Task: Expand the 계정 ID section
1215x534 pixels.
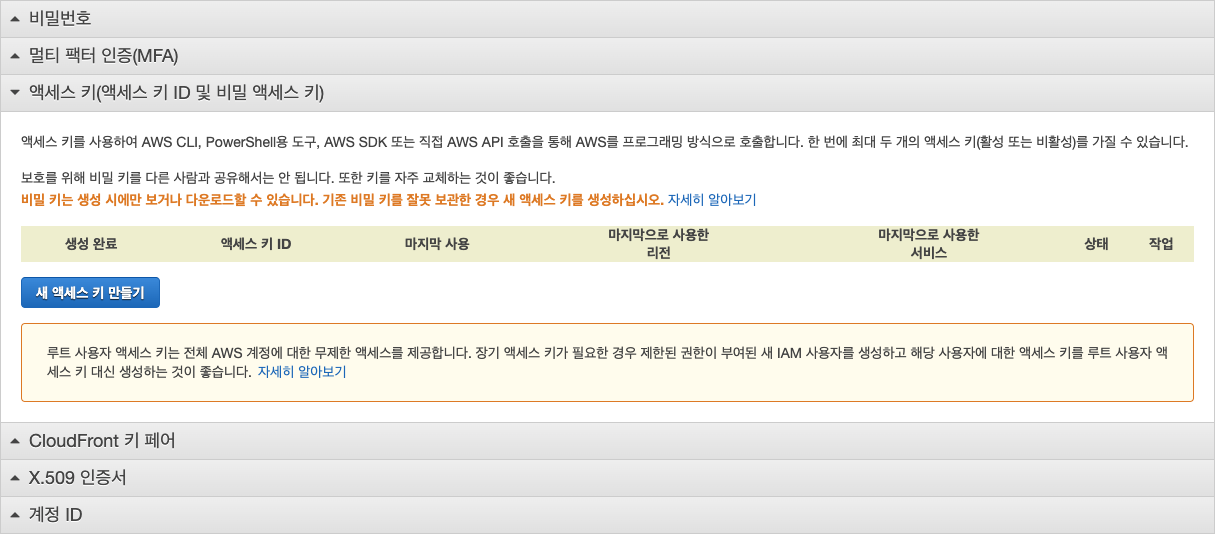Action: [607, 514]
